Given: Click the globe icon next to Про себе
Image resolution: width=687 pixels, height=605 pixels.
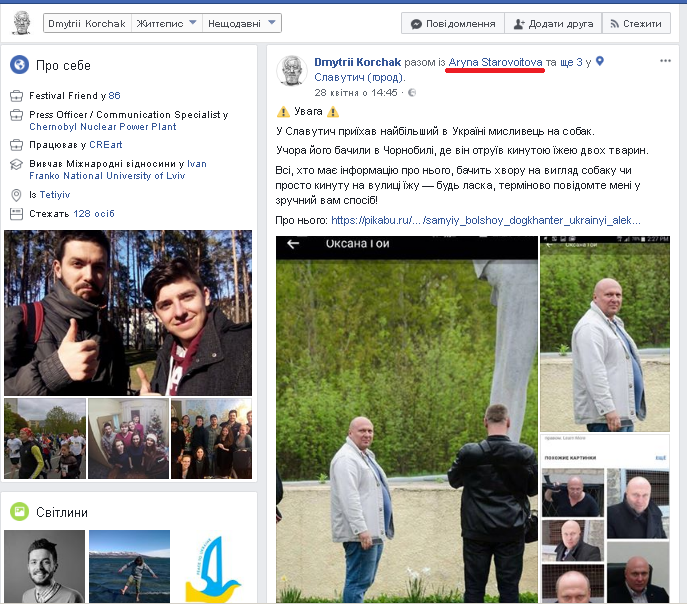Looking at the screenshot, I should pos(19,65).
